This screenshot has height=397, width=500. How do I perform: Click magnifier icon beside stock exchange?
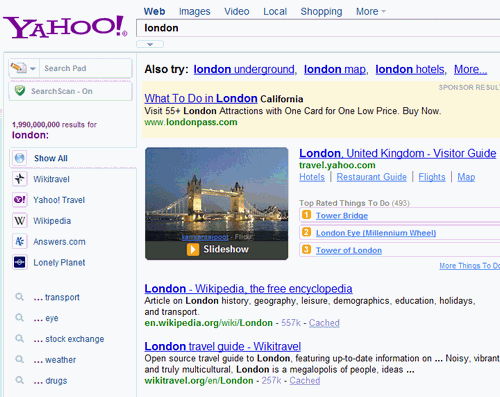click(x=20, y=339)
